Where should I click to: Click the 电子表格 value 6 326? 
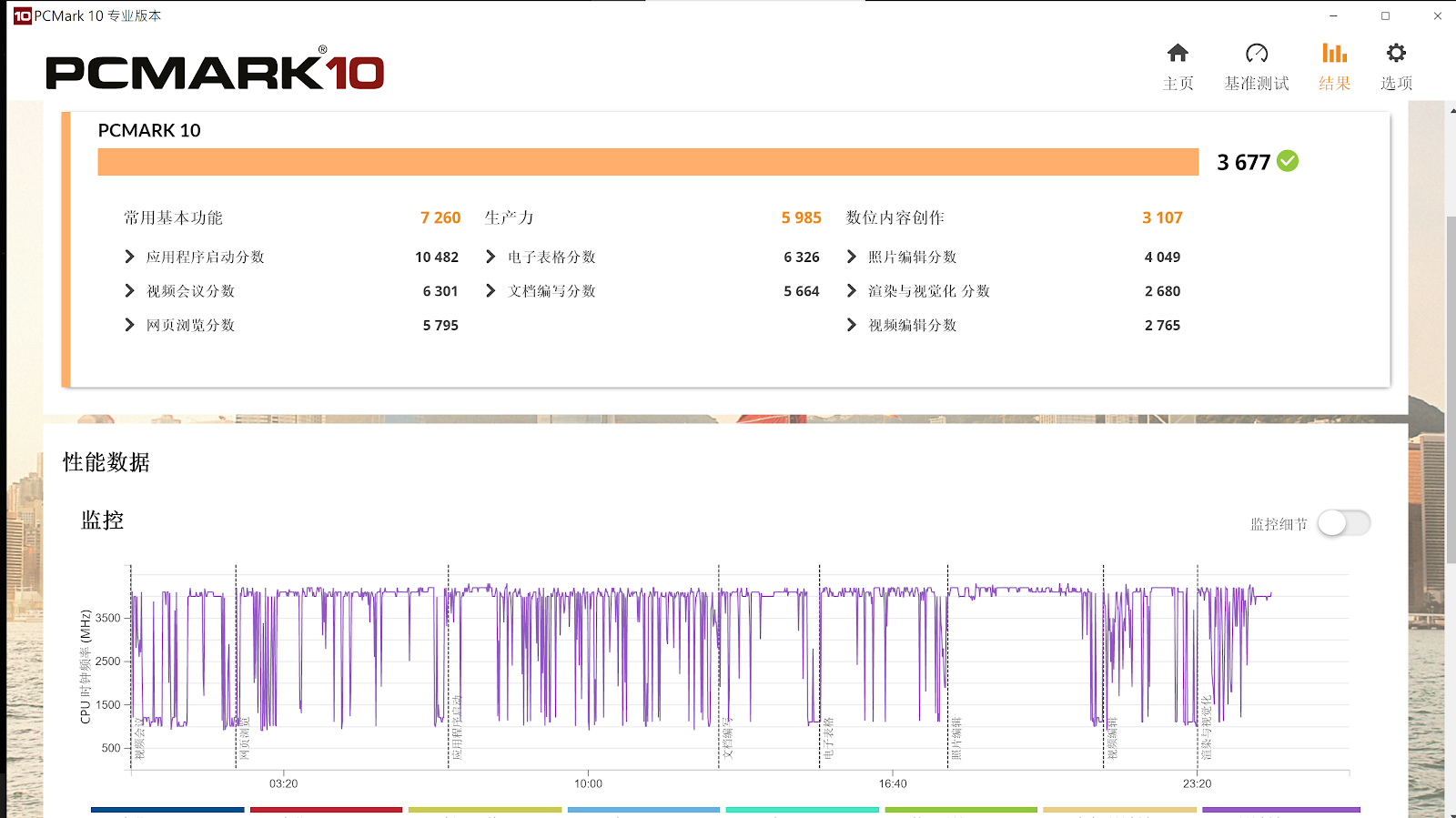802,258
